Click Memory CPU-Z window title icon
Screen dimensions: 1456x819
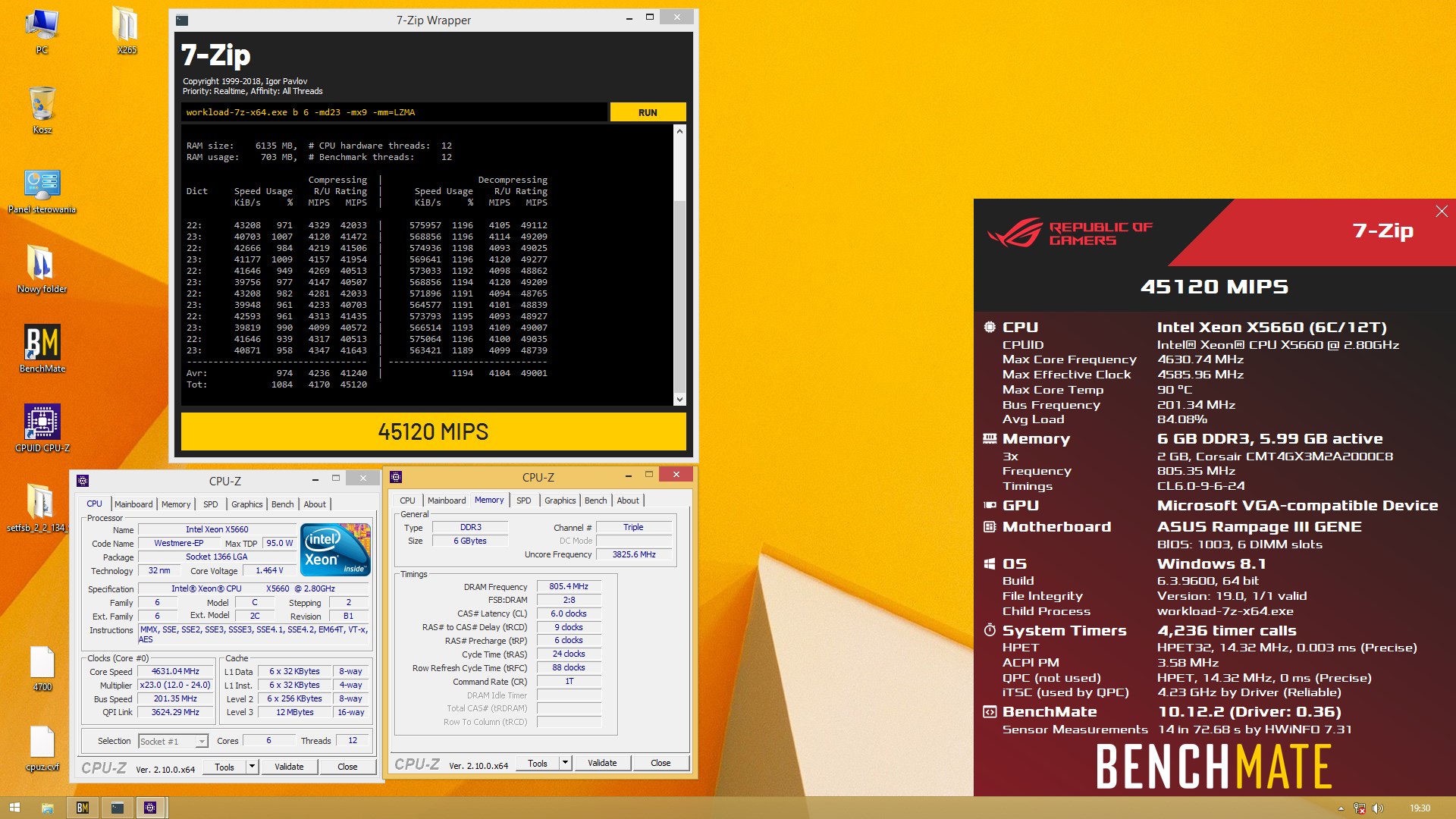click(x=396, y=477)
